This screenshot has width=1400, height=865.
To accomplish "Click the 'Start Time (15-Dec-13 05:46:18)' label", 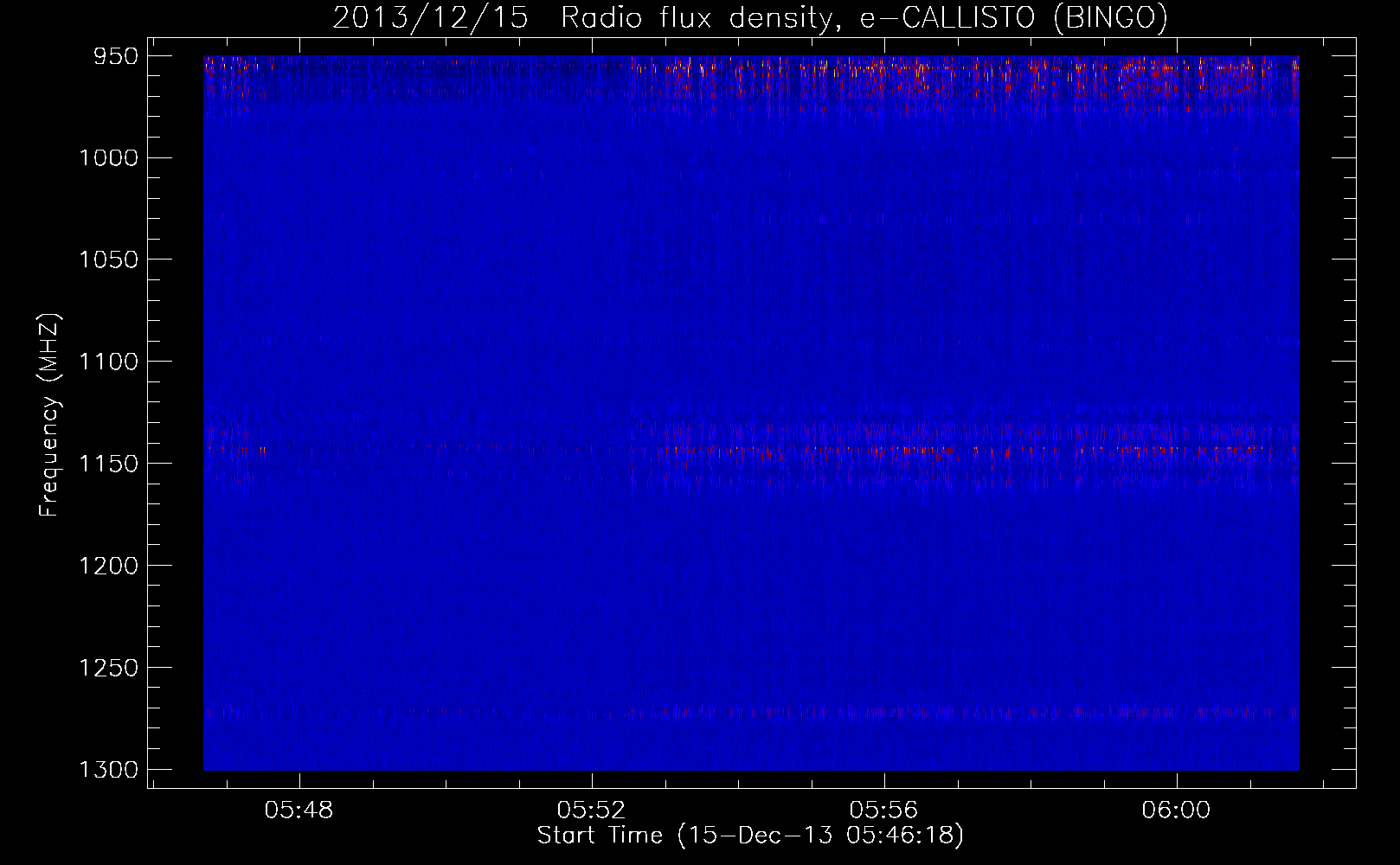I will [x=750, y=836].
